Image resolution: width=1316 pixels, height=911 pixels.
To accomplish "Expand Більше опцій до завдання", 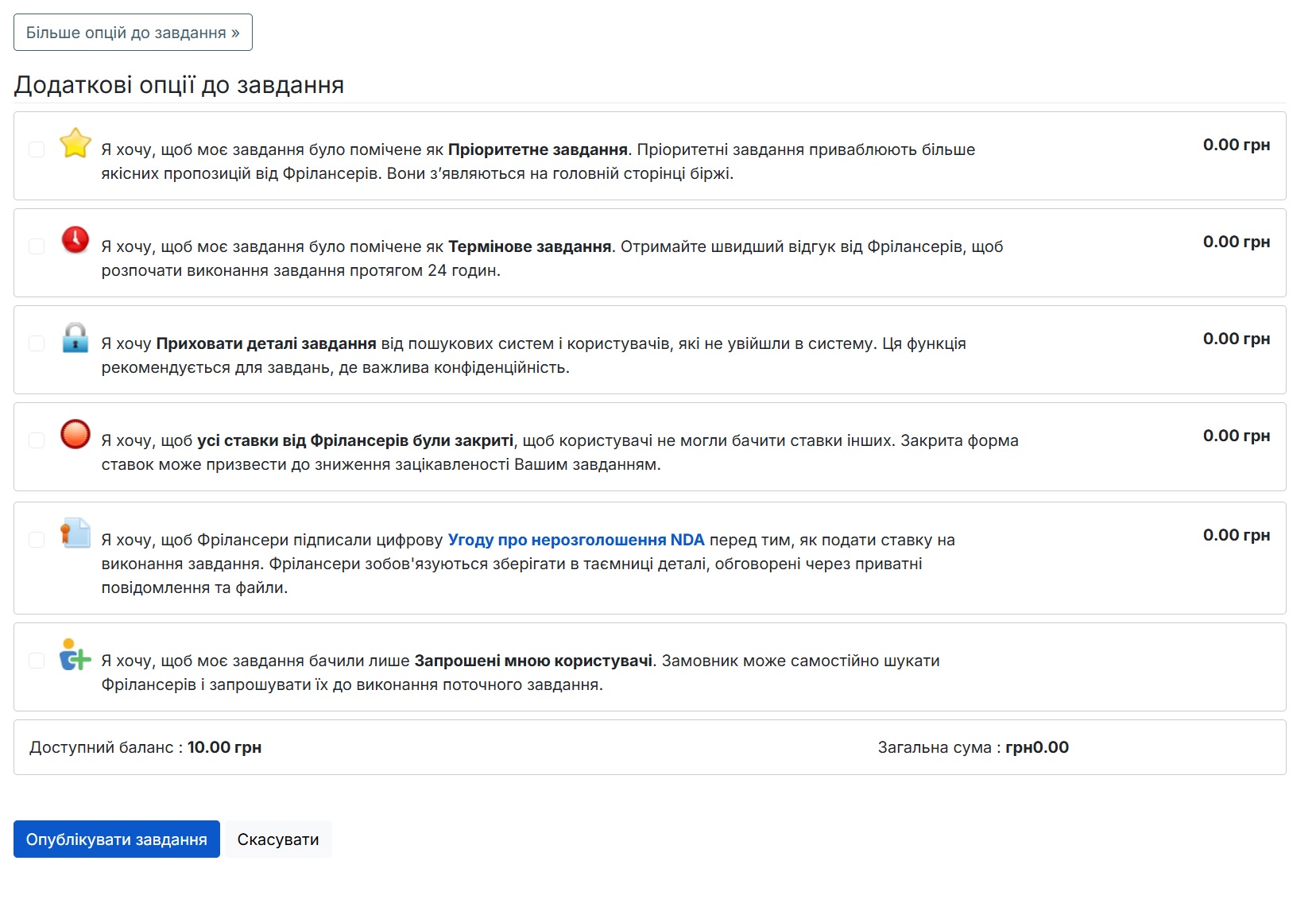I will coord(133,33).
